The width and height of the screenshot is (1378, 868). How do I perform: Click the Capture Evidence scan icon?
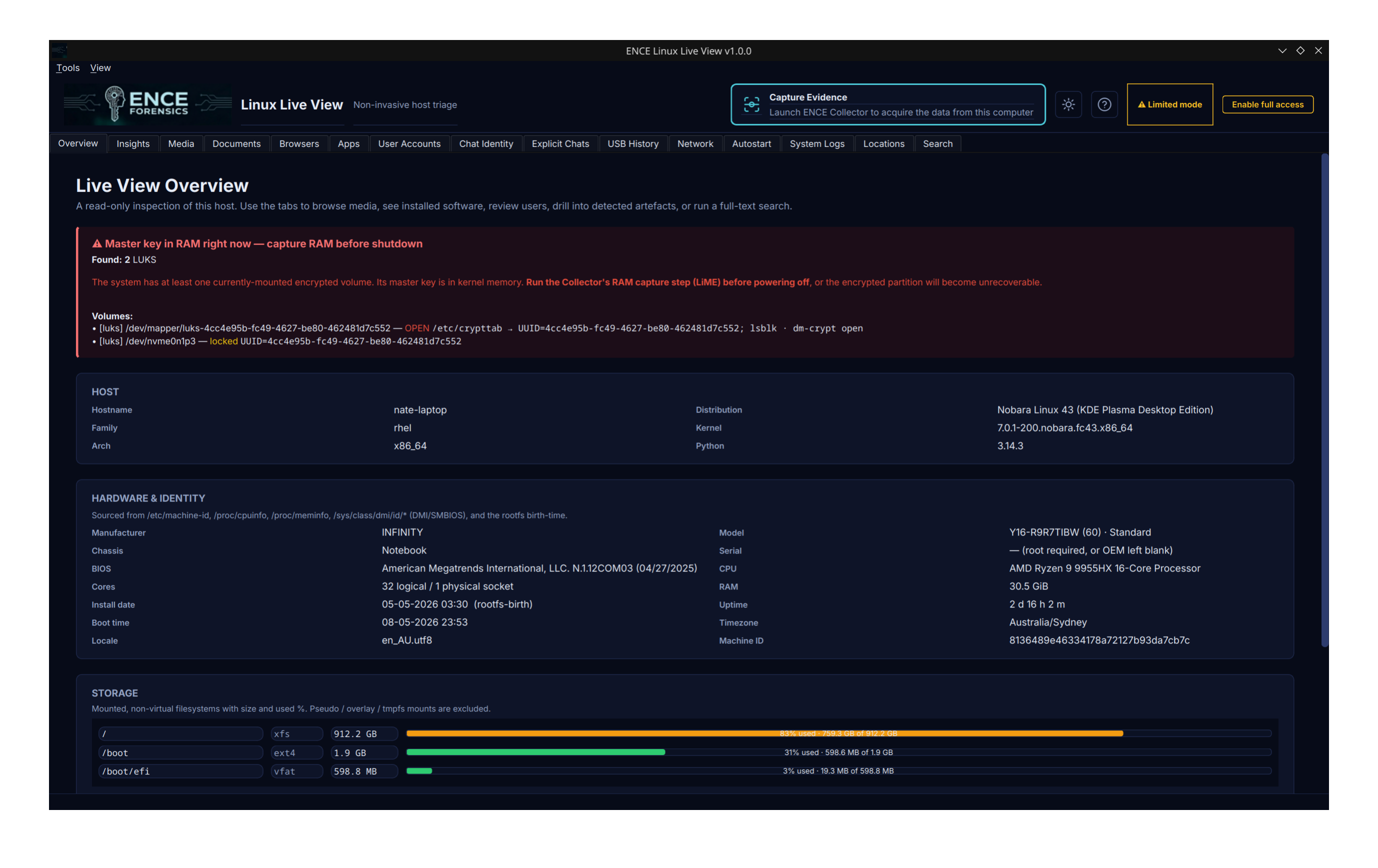click(x=751, y=104)
